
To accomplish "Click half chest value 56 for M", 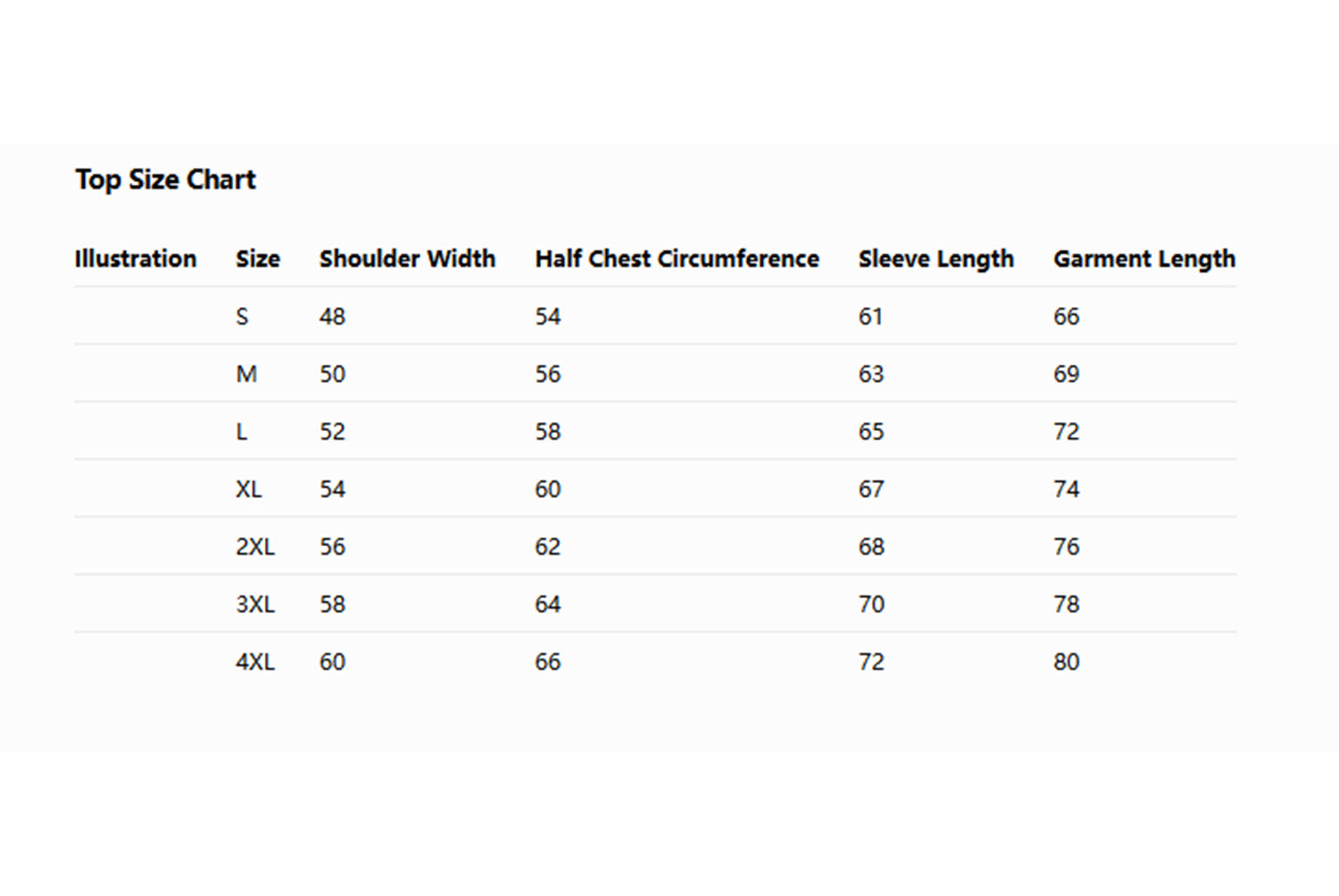I will click(548, 374).
